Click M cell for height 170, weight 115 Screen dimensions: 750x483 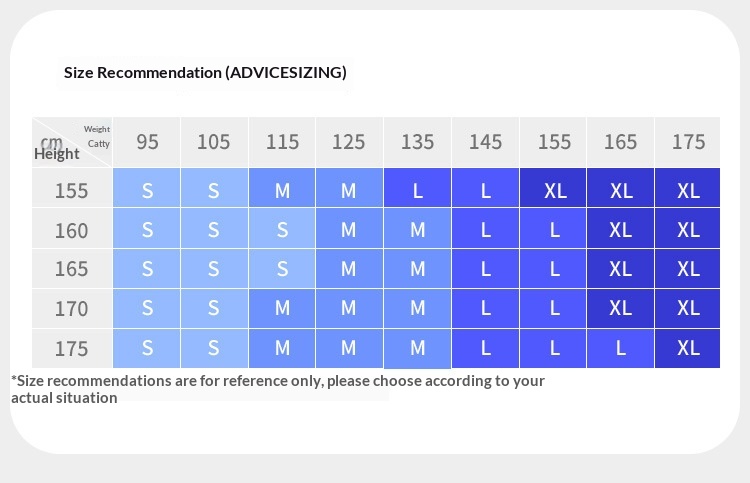(282, 309)
